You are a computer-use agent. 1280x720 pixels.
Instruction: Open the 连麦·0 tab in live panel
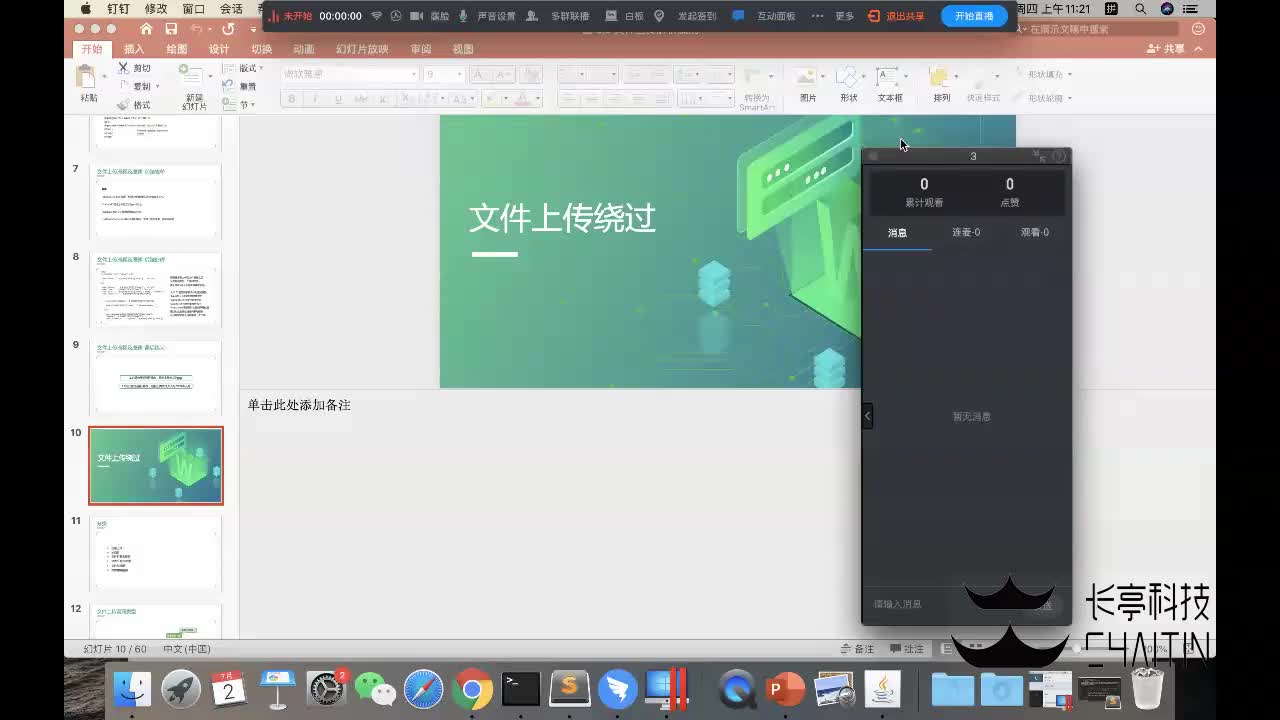point(966,232)
